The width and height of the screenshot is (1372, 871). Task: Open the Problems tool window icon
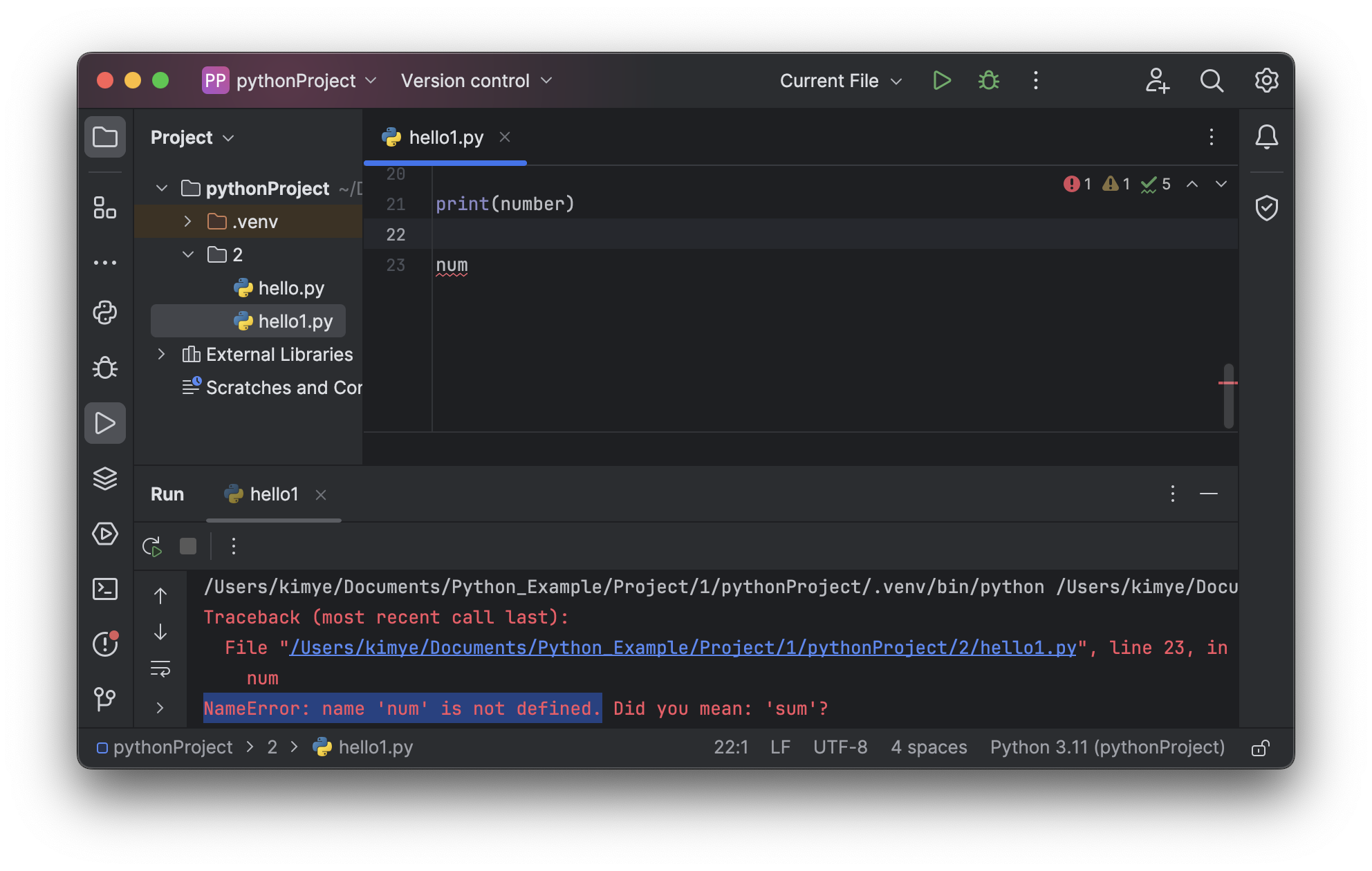pyautogui.click(x=105, y=644)
